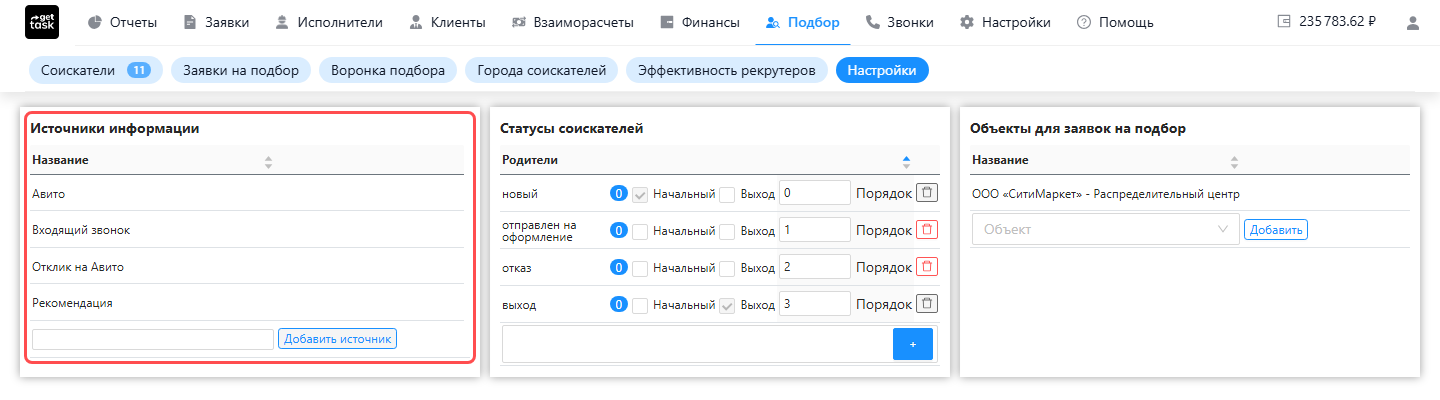Delete the 'отправлен на оформление' status

point(927,230)
